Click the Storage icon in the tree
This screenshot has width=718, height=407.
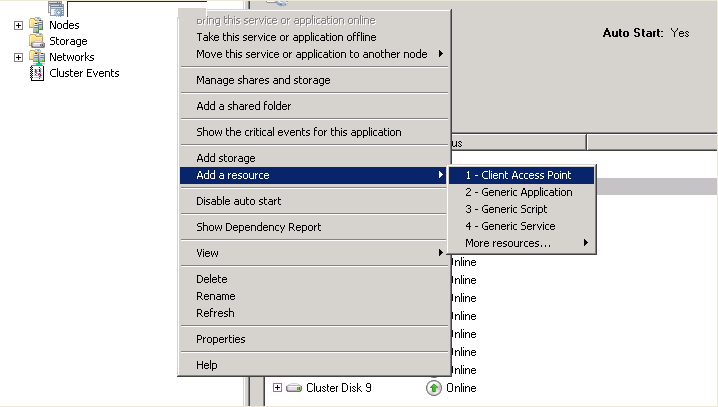pyautogui.click(x=38, y=41)
